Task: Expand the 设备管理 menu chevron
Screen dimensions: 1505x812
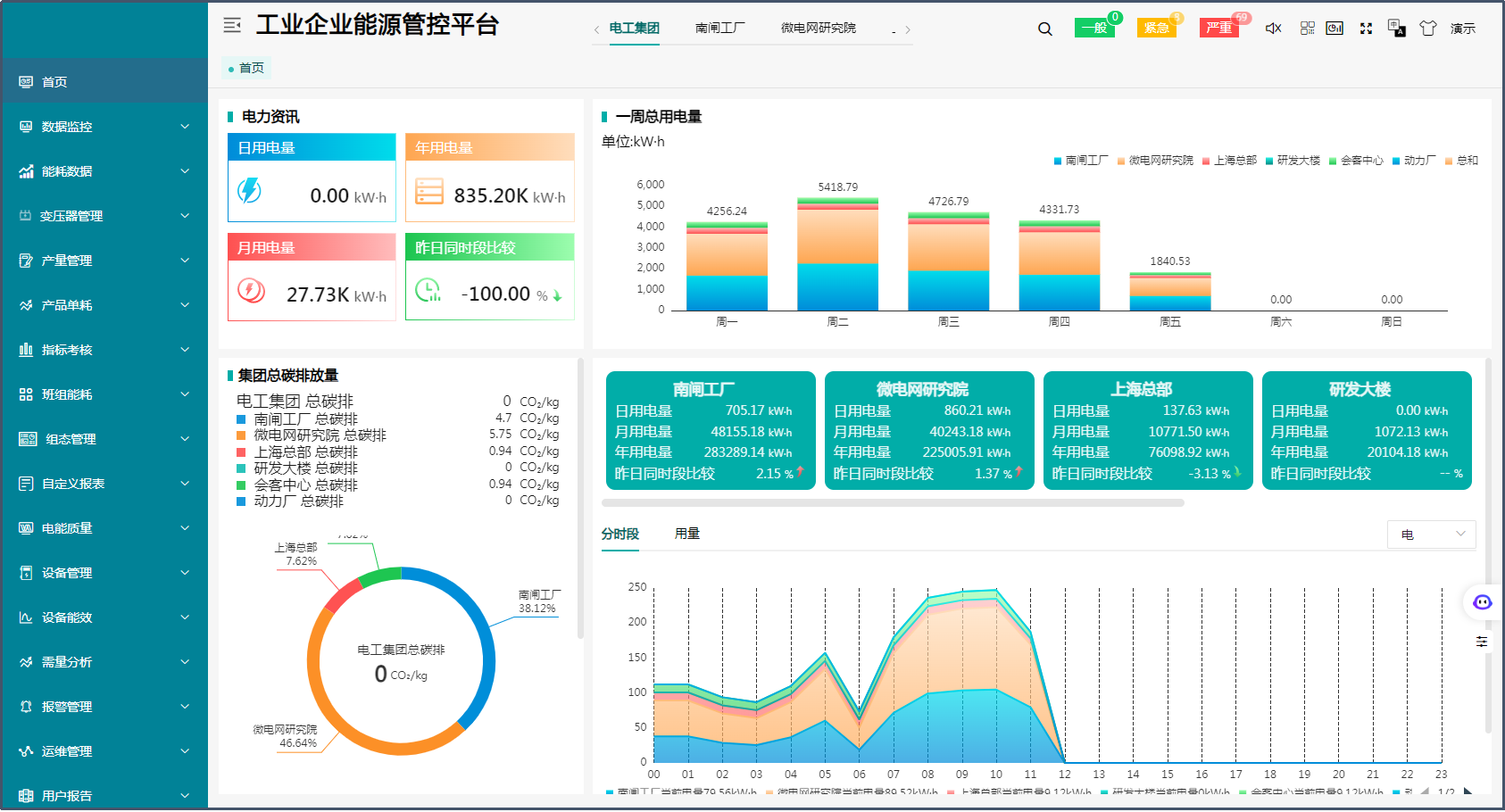Action: (x=185, y=573)
